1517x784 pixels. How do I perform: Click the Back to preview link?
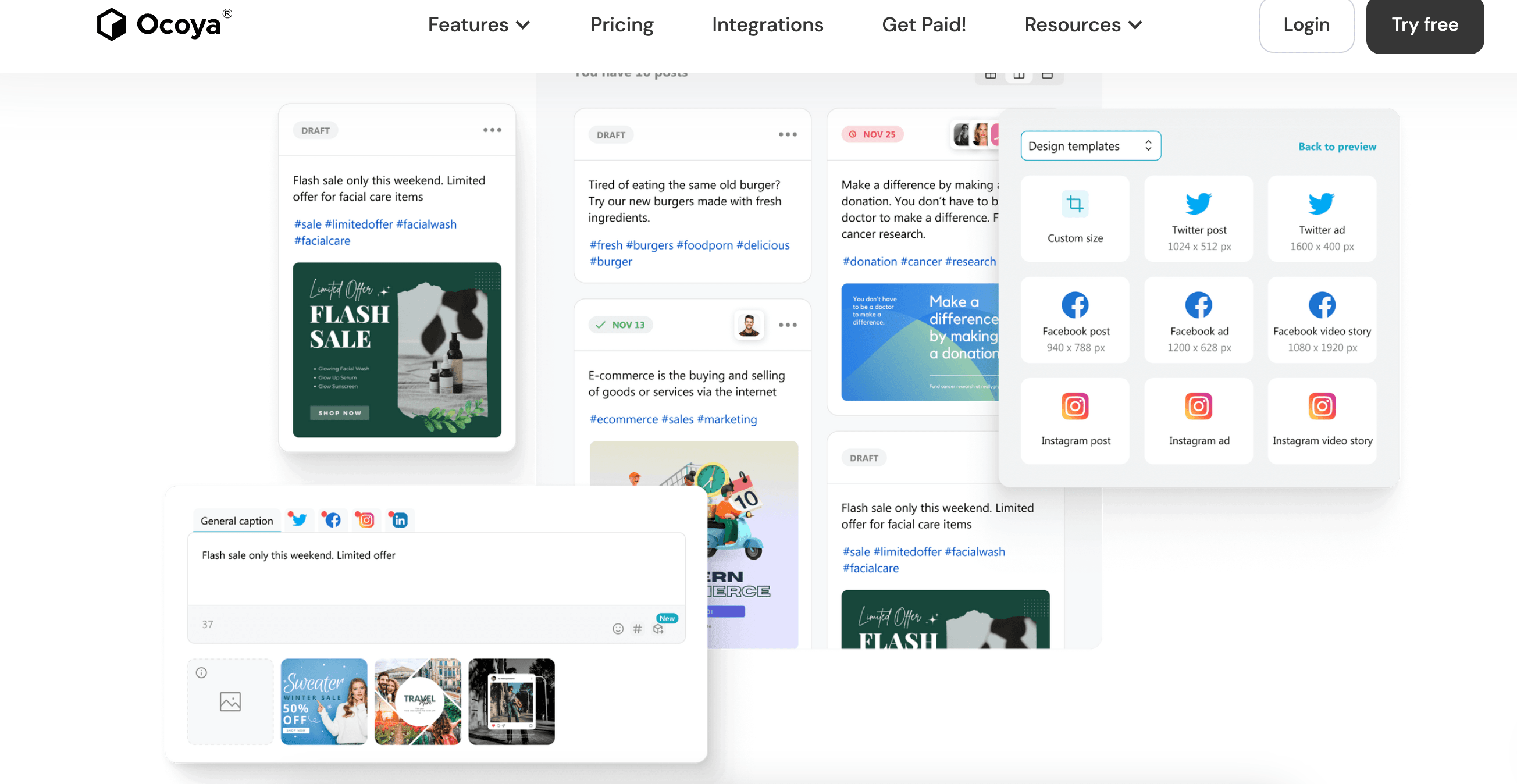(x=1338, y=146)
